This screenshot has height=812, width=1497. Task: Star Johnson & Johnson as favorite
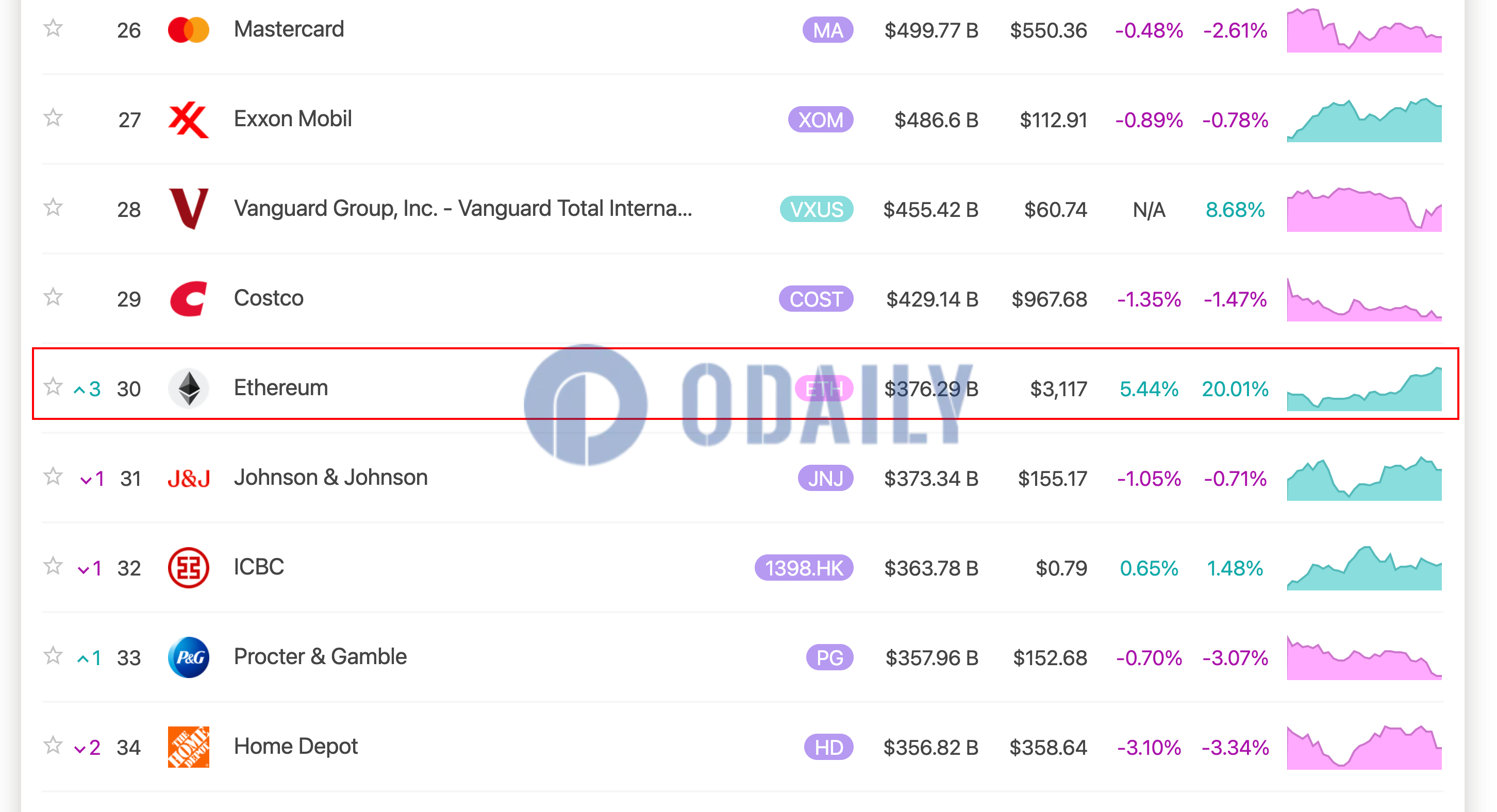(53, 476)
